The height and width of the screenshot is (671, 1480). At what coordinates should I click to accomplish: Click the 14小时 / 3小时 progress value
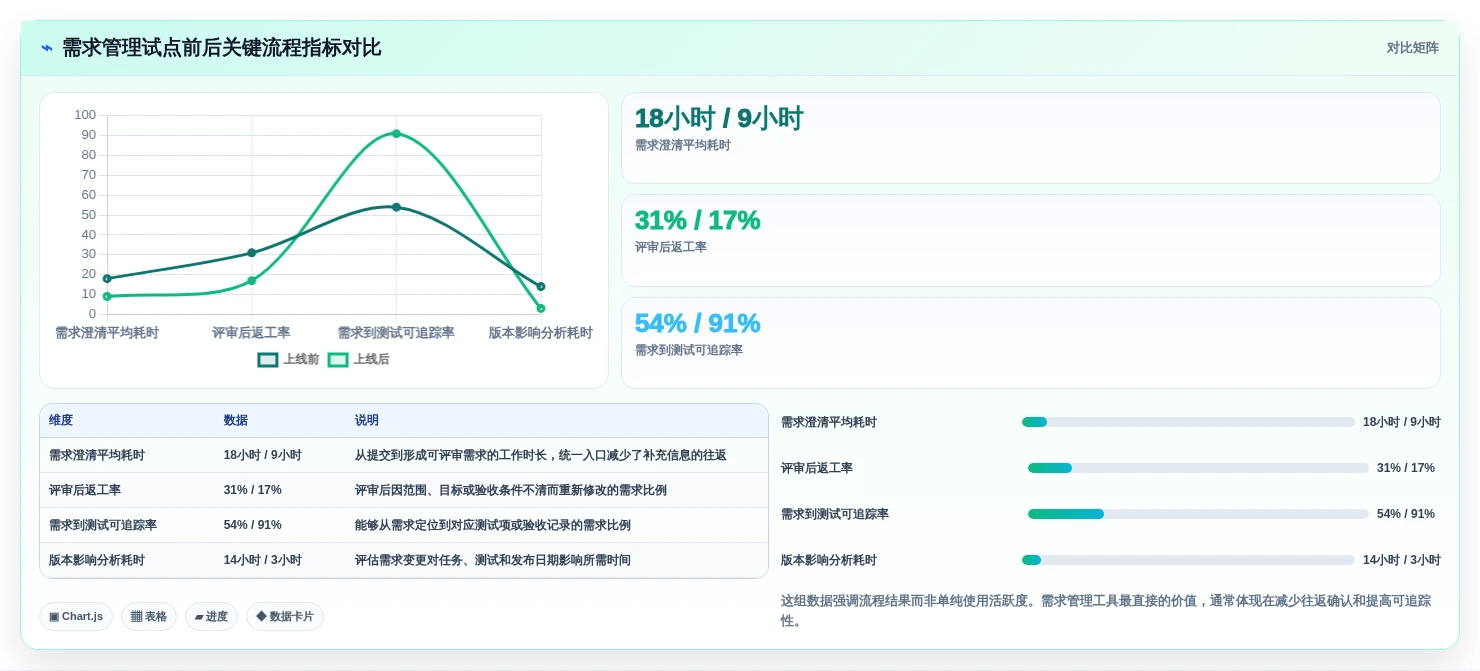click(1402, 560)
